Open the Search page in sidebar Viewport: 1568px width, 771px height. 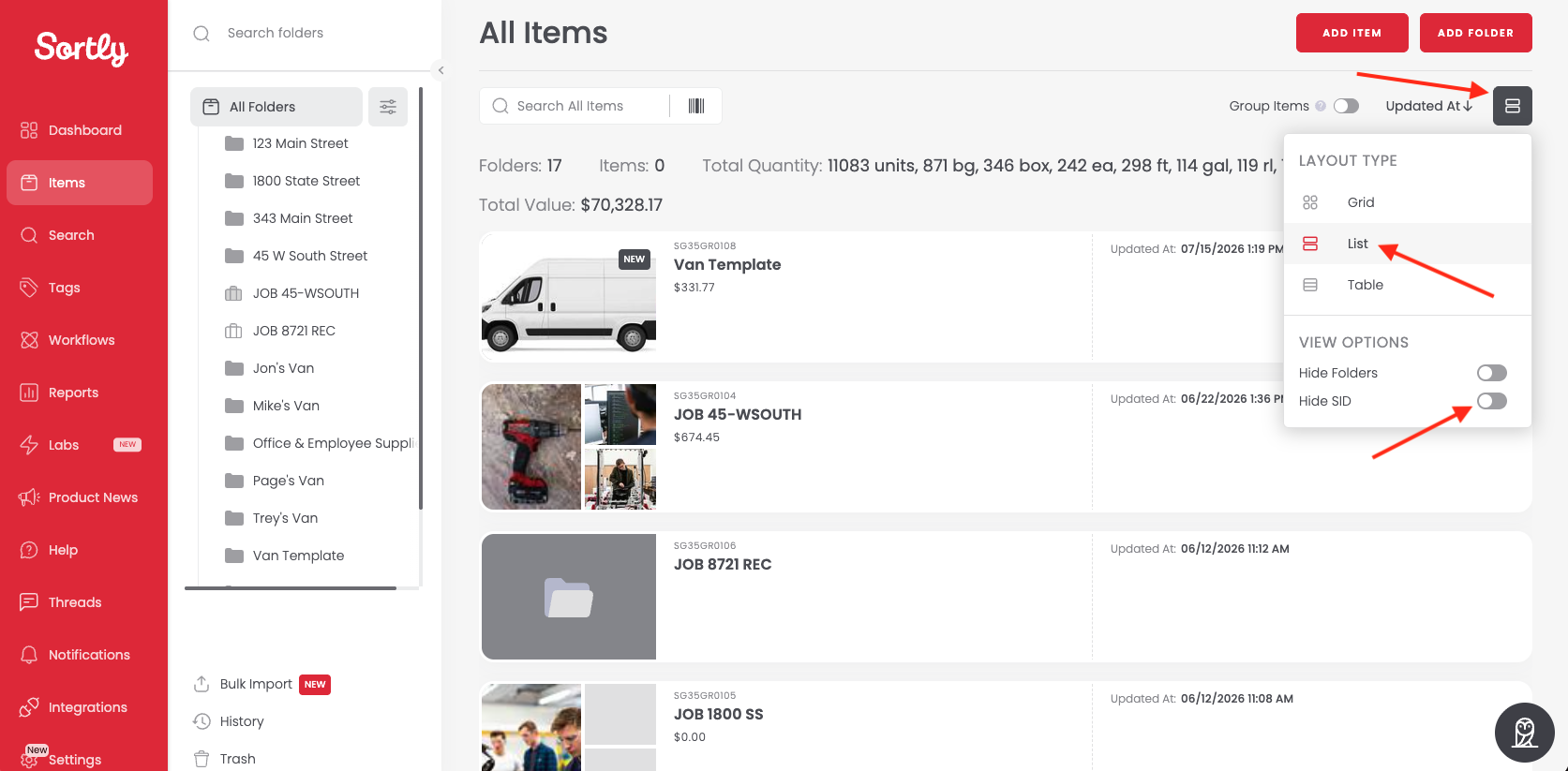pyautogui.click(x=80, y=235)
